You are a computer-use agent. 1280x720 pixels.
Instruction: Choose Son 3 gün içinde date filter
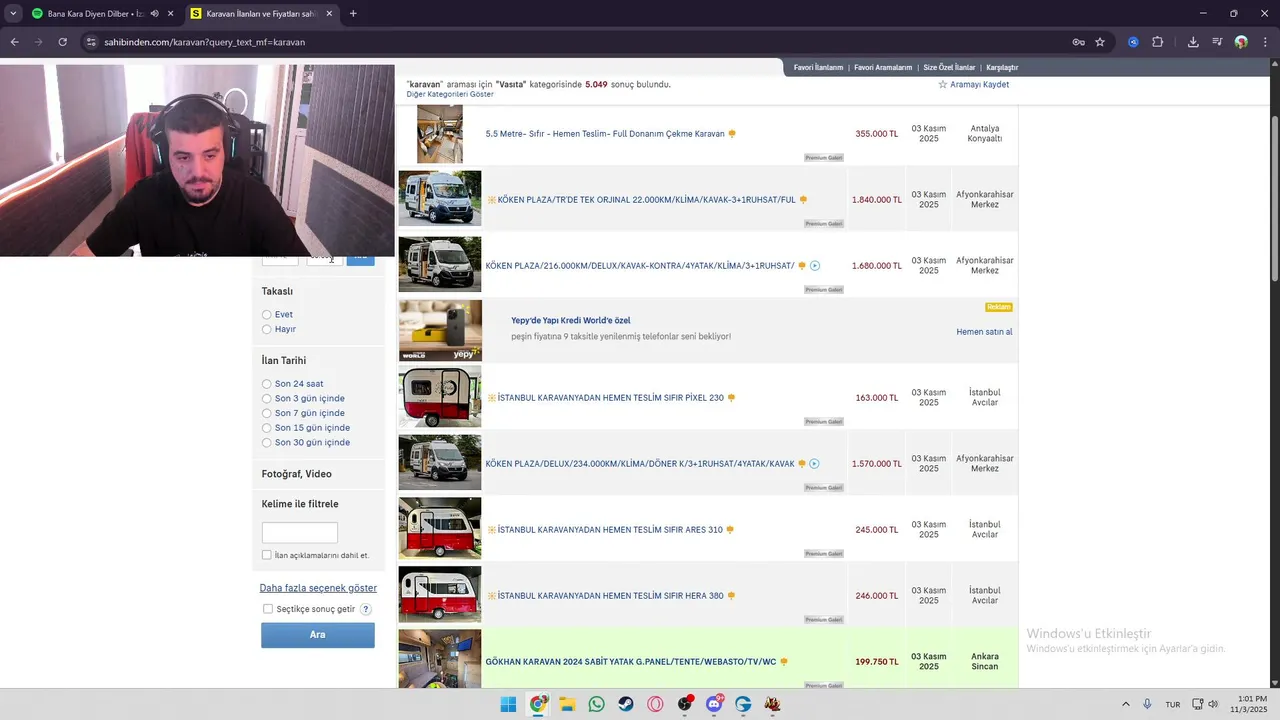(267, 399)
